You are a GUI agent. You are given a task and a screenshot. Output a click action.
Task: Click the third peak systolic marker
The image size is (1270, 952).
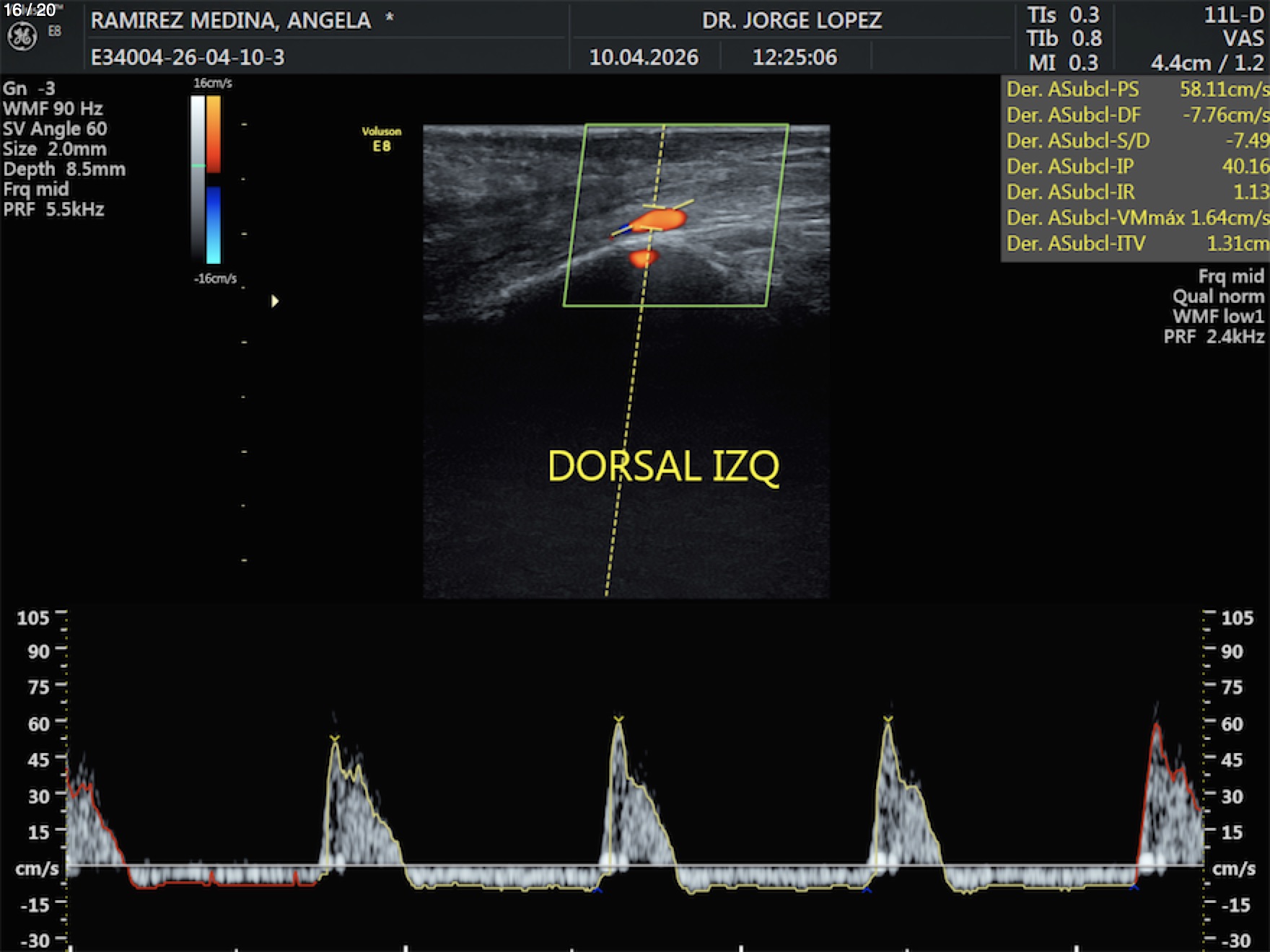(x=888, y=719)
